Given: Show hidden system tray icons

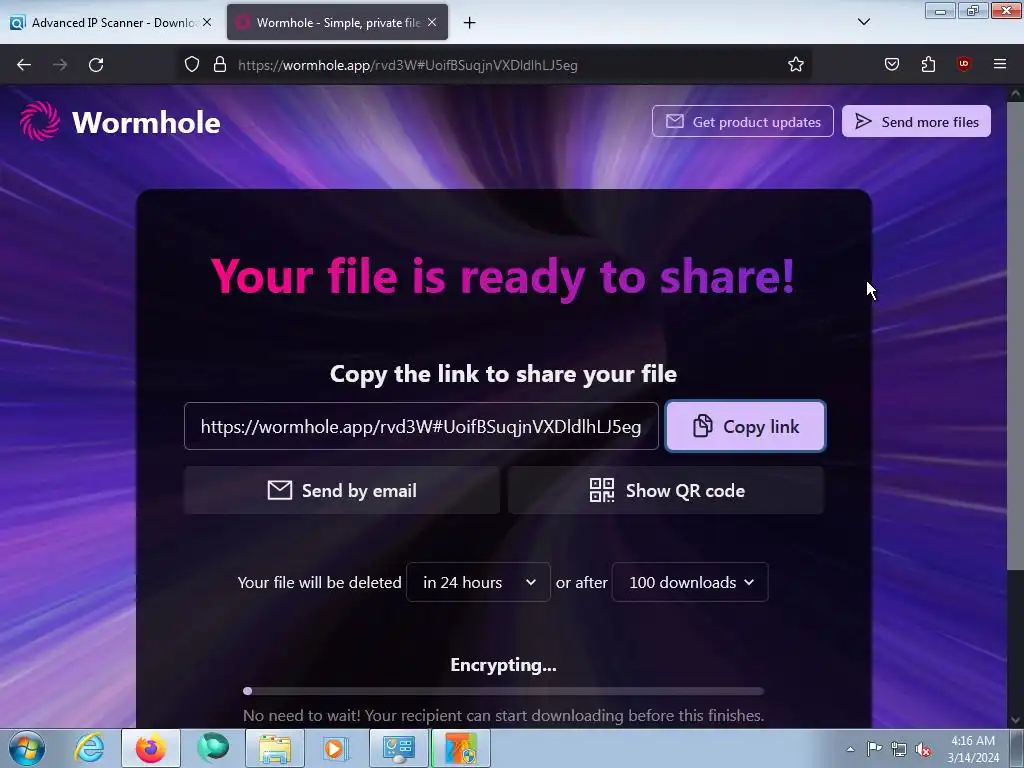Looking at the screenshot, I should pyautogui.click(x=850, y=749).
